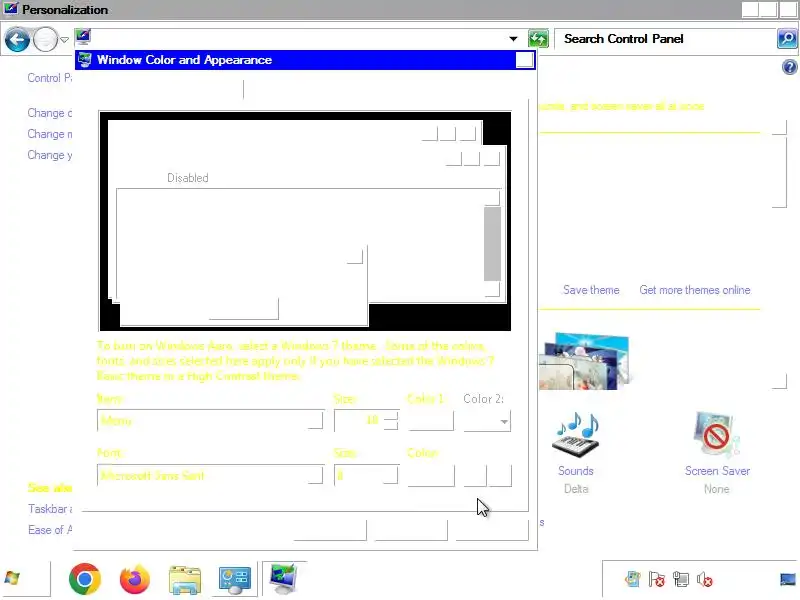Open Help with the blue question mark
The height and width of the screenshot is (600, 800).
(789, 67)
